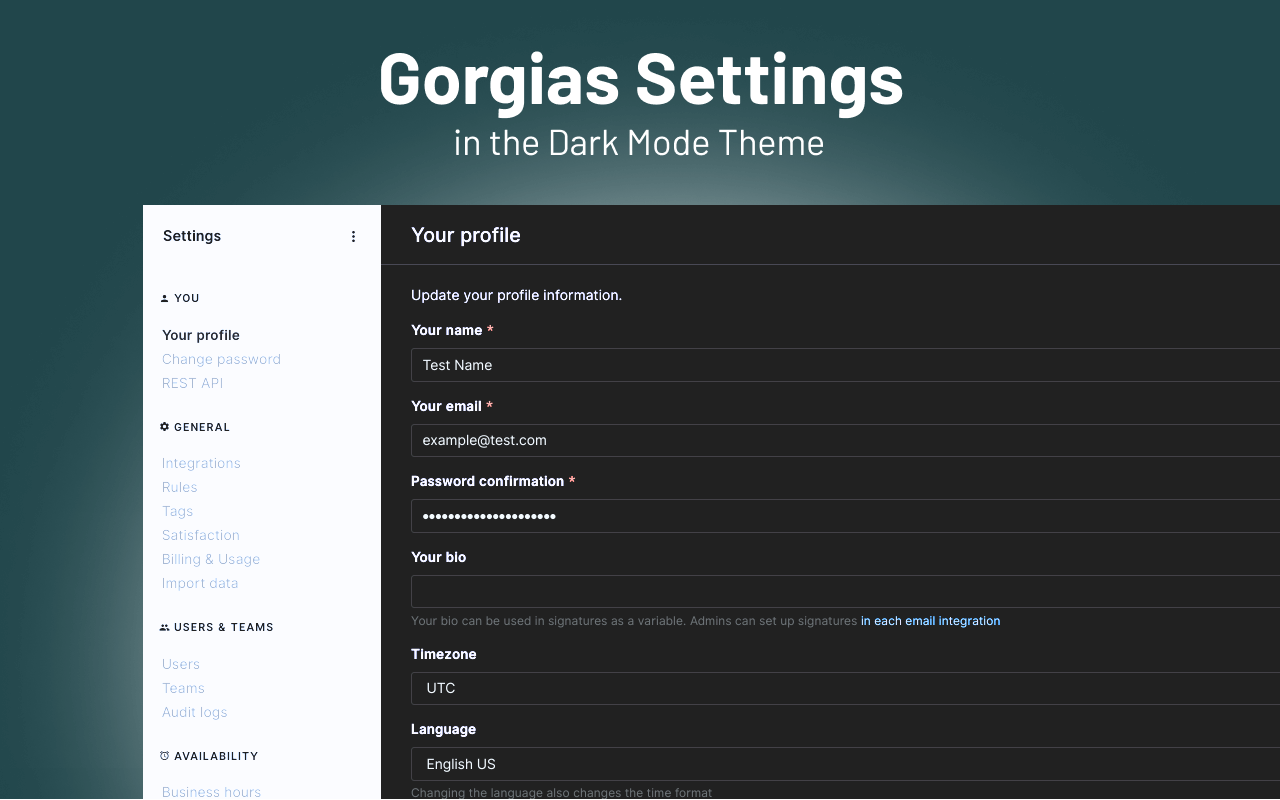Screen dimensions: 1280x800
Task: Go to Import data
Action: pyautogui.click(x=200, y=583)
